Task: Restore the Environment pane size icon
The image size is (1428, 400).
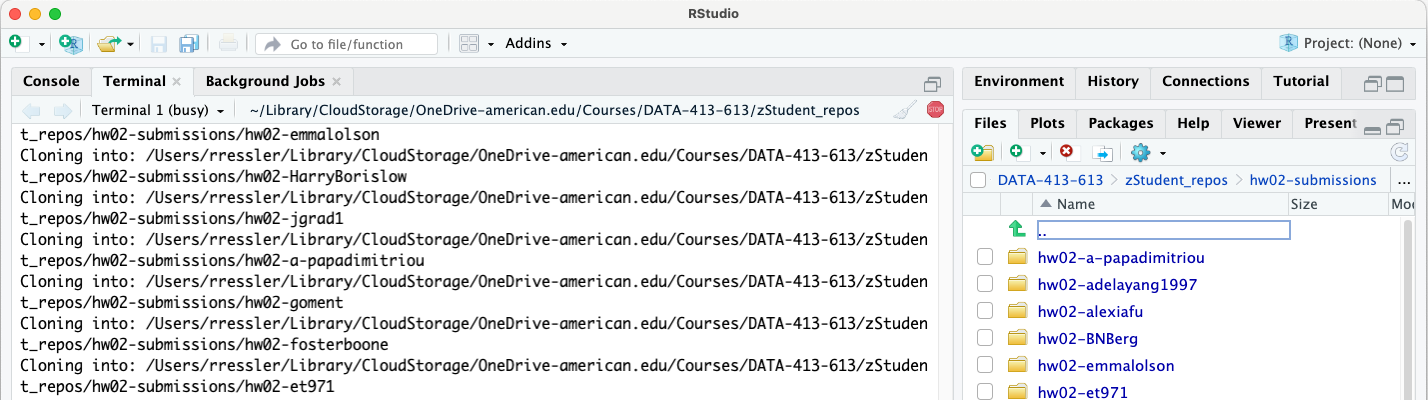Action: pyautogui.click(x=1374, y=85)
